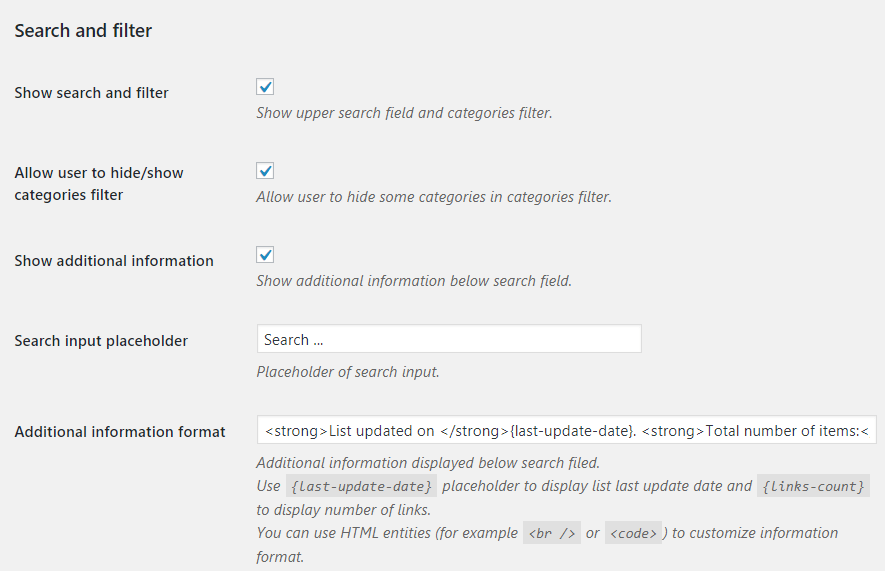Click description "Show upper search field and categories filter"
Viewport: 885px width, 571px height.
(x=404, y=113)
